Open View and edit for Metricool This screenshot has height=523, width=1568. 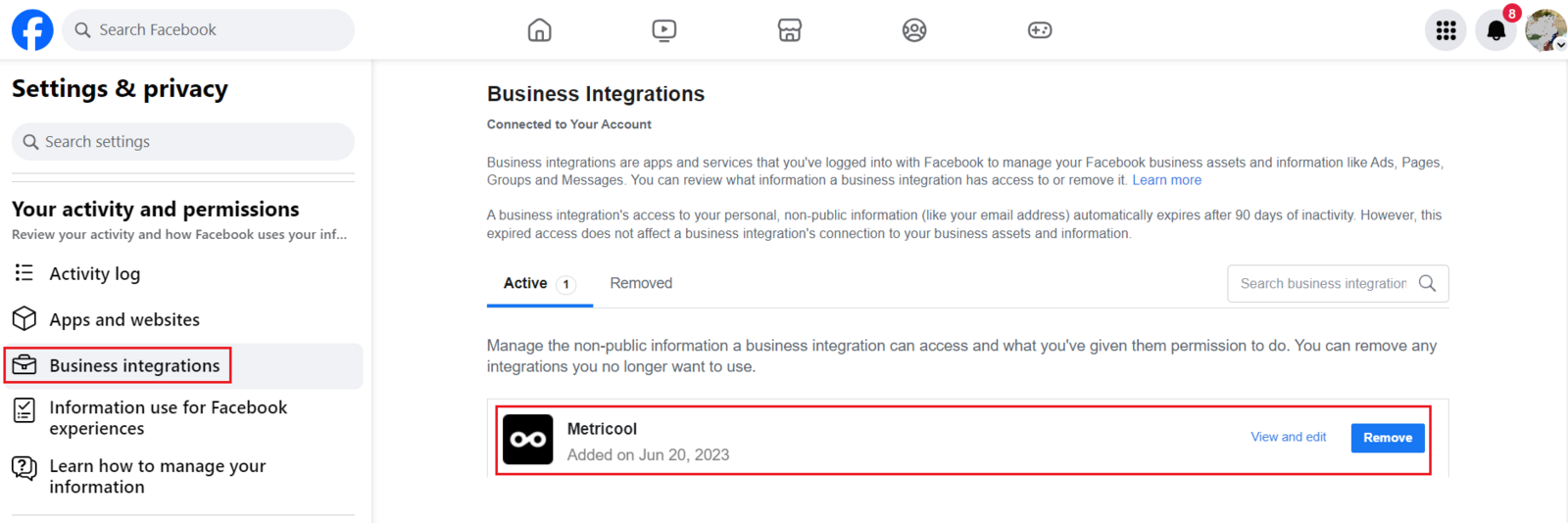pyautogui.click(x=1288, y=437)
